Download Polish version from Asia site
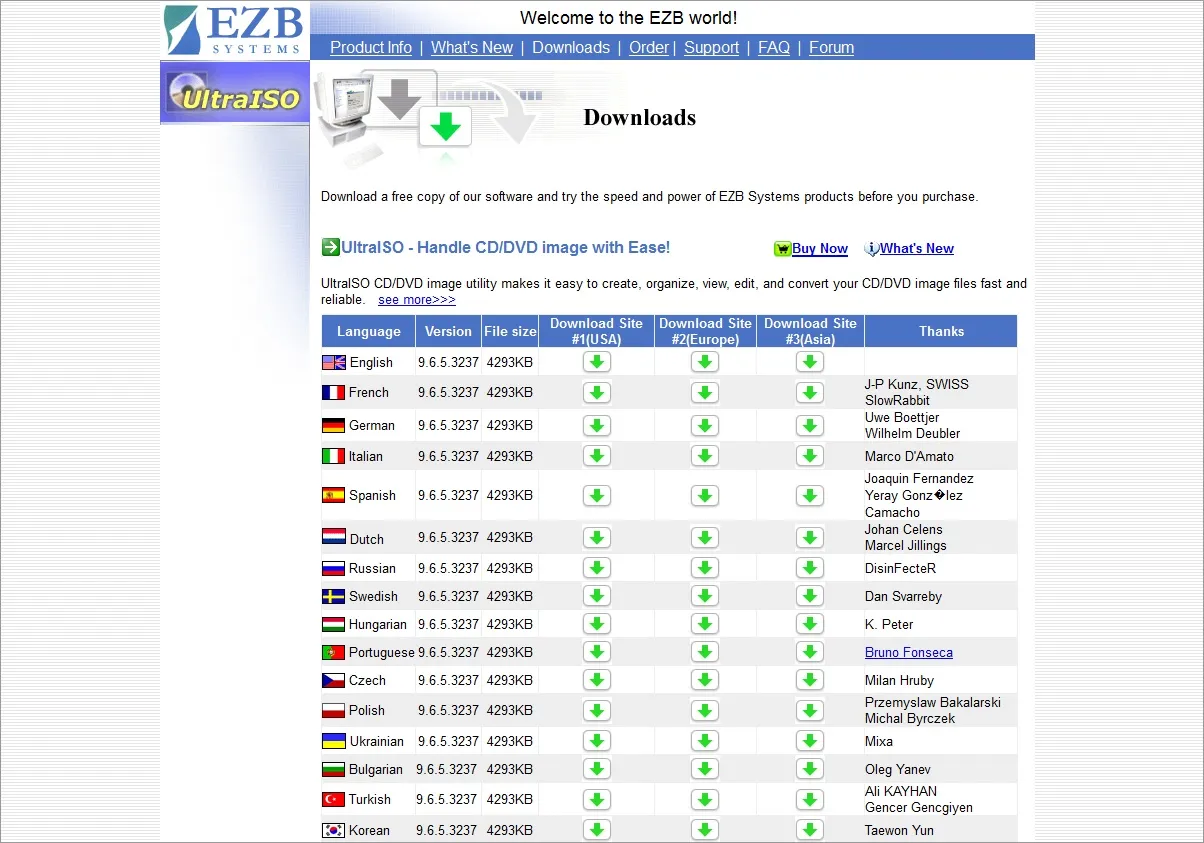The width and height of the screenshot is (1204, 843). 810,710
